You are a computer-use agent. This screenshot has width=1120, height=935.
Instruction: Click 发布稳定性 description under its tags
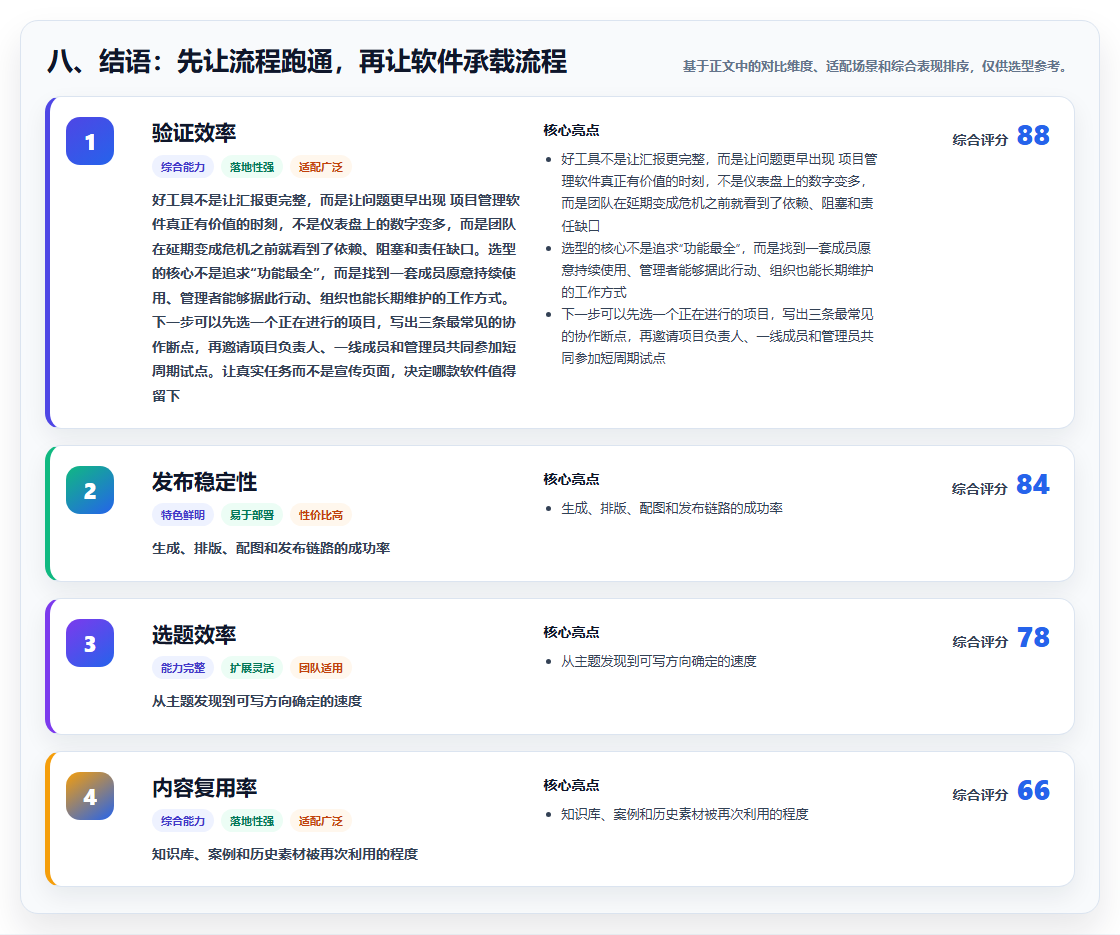(271, 548)
